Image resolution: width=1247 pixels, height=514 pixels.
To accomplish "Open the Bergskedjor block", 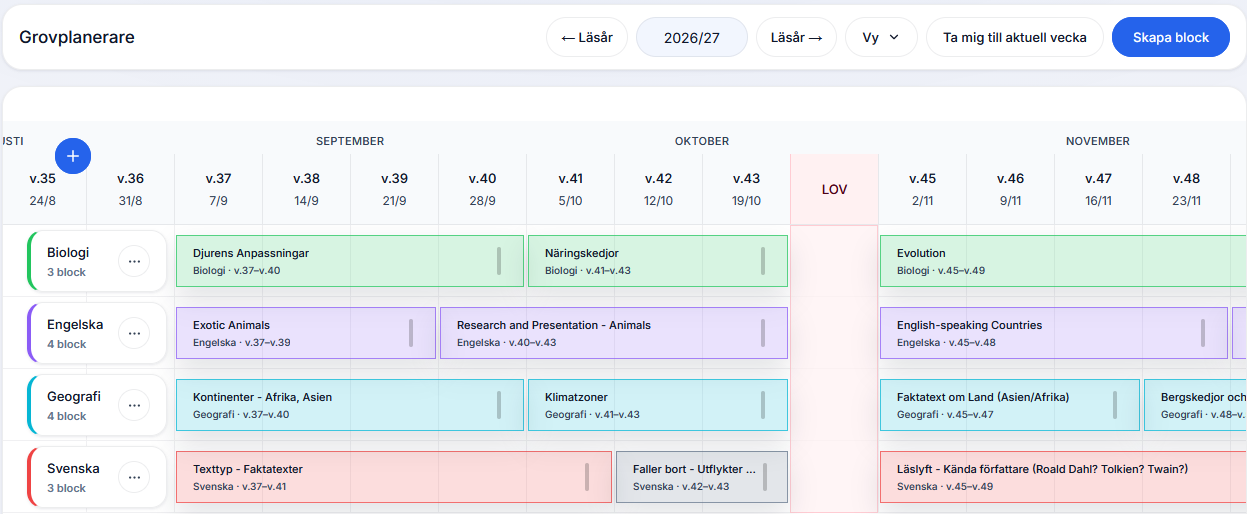I will point(1196,405).
